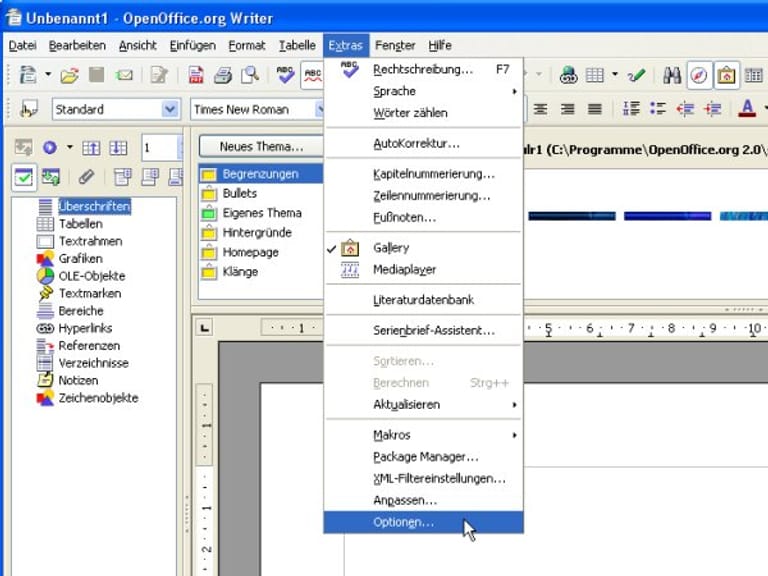Click the Data sources icon
768x576 pixels.
753,75
